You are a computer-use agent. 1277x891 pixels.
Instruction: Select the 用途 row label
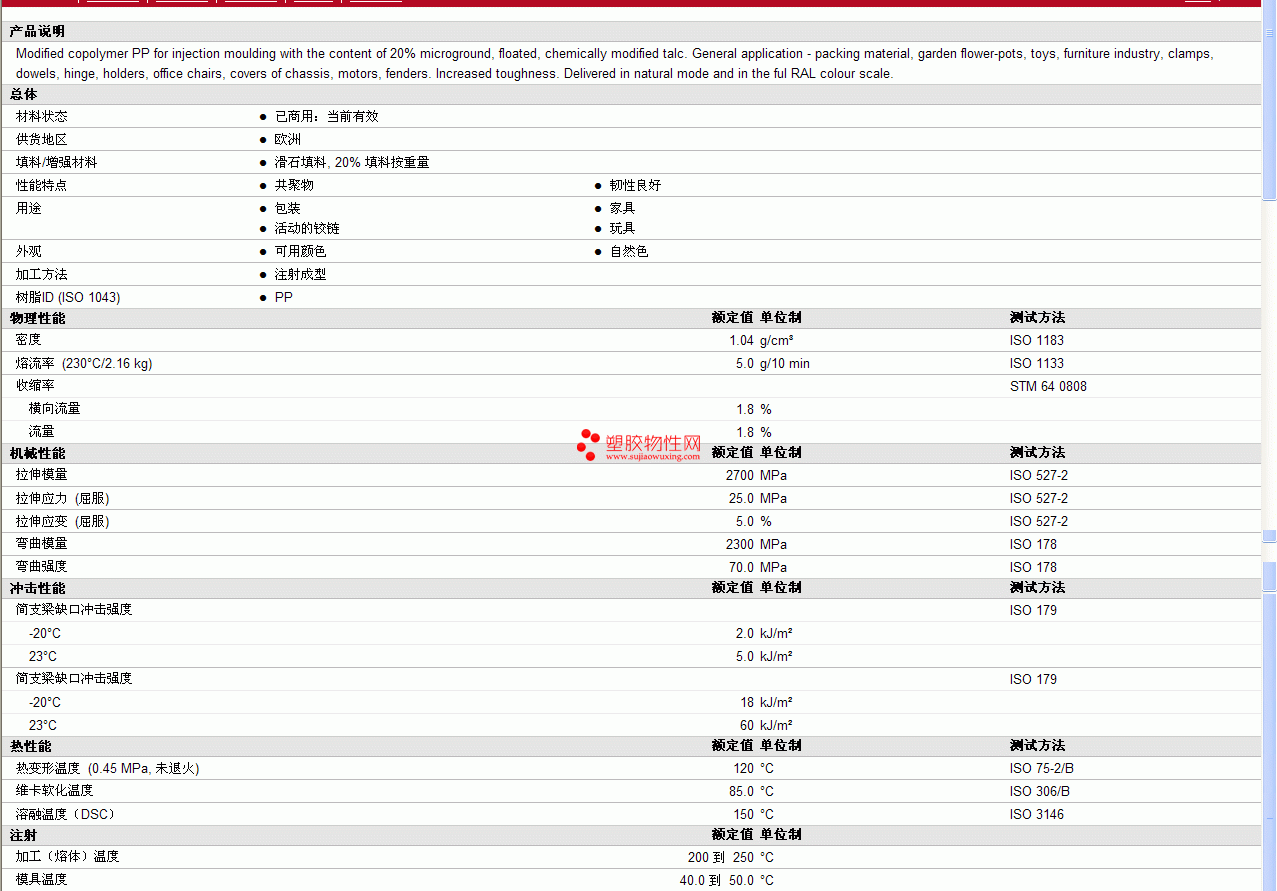pos(29,208)
